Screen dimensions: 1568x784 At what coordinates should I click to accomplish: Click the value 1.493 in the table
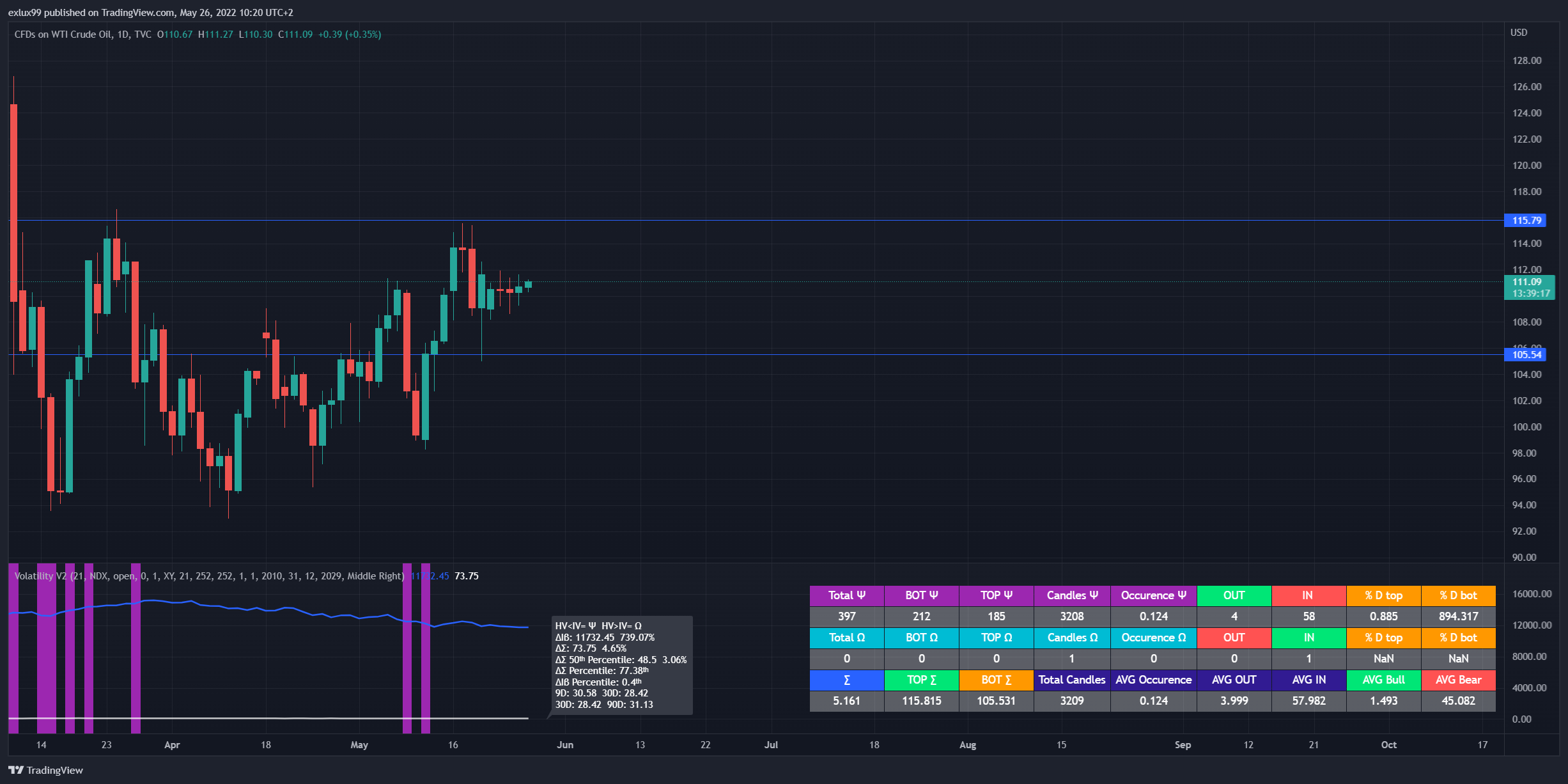pos(1384,701)
